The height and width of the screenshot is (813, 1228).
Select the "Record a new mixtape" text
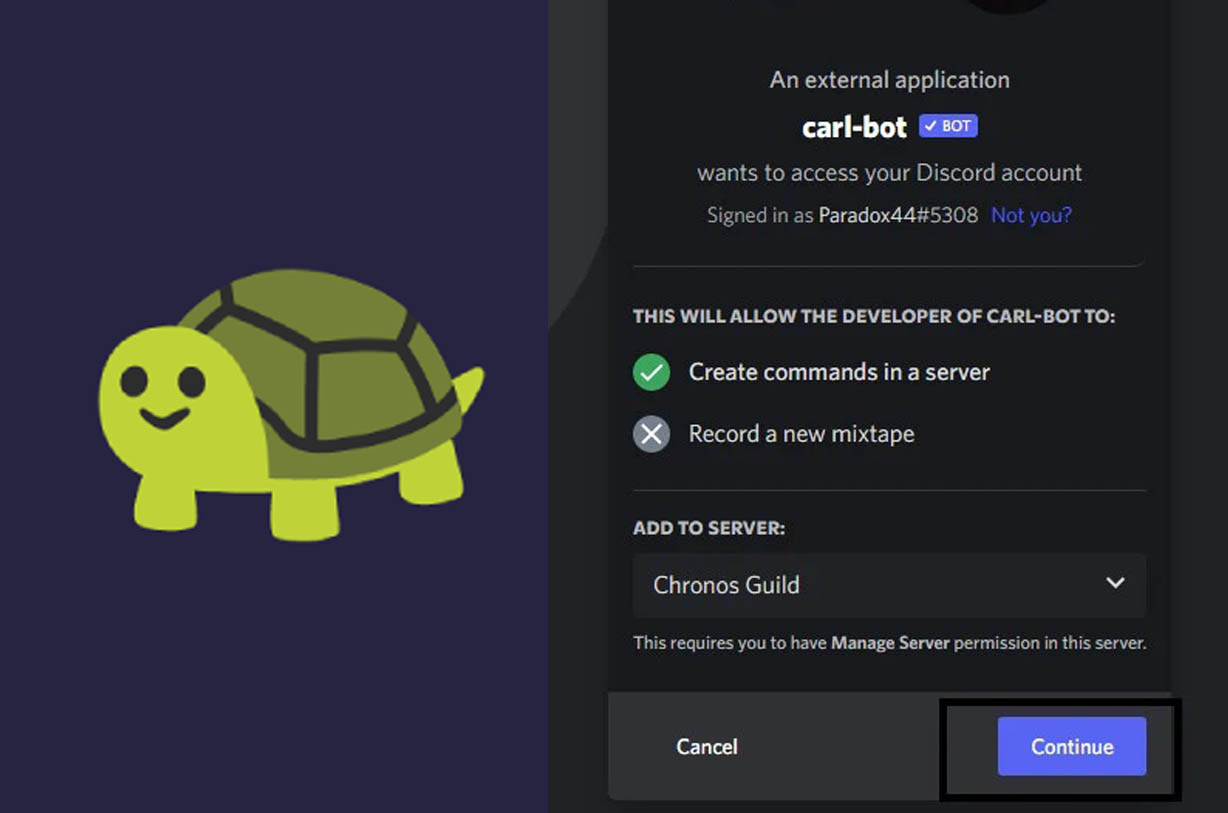pos(801,434)
